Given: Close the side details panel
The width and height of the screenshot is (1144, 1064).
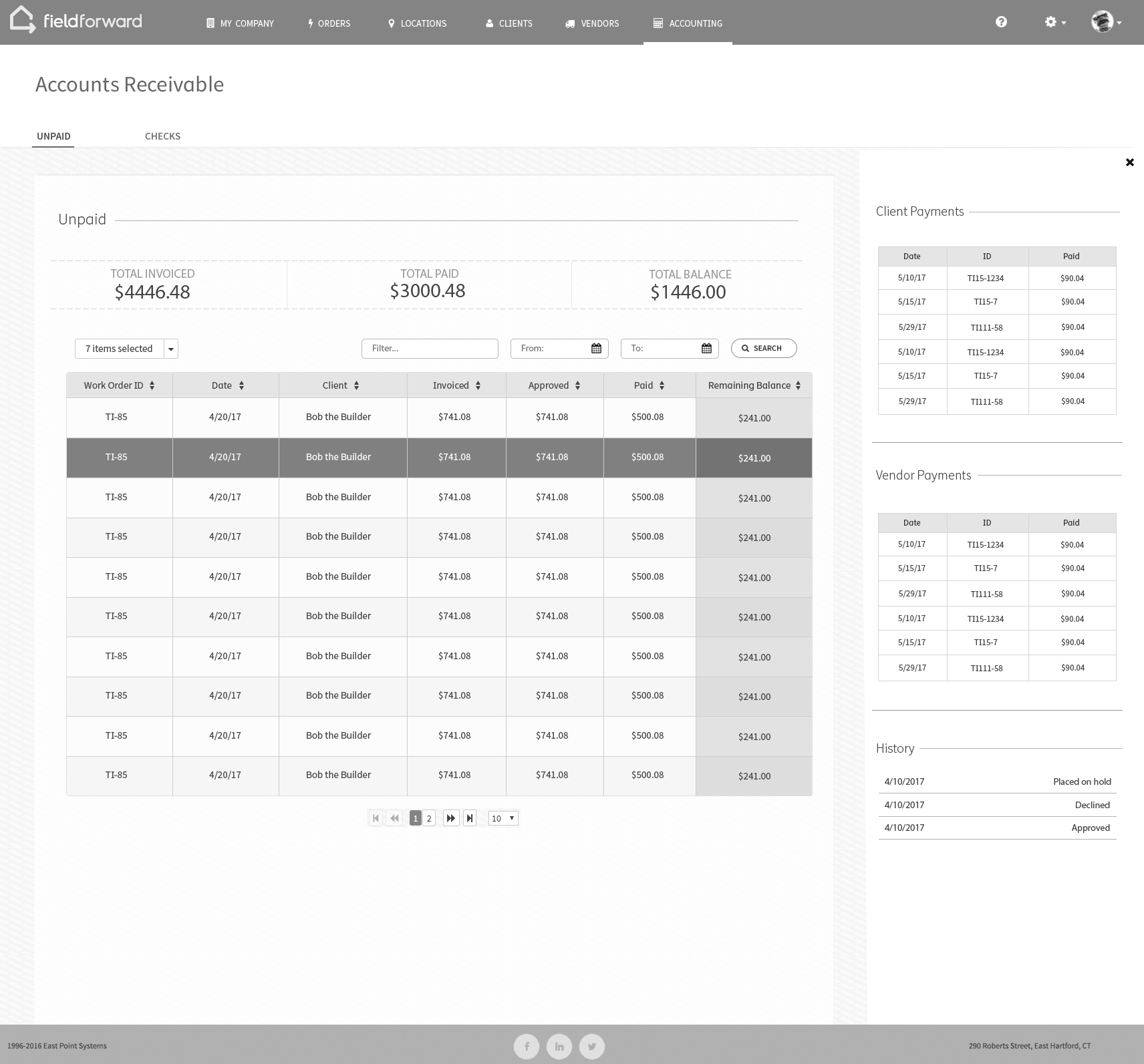Looking at the screenshot, I should coord(1130,162).
